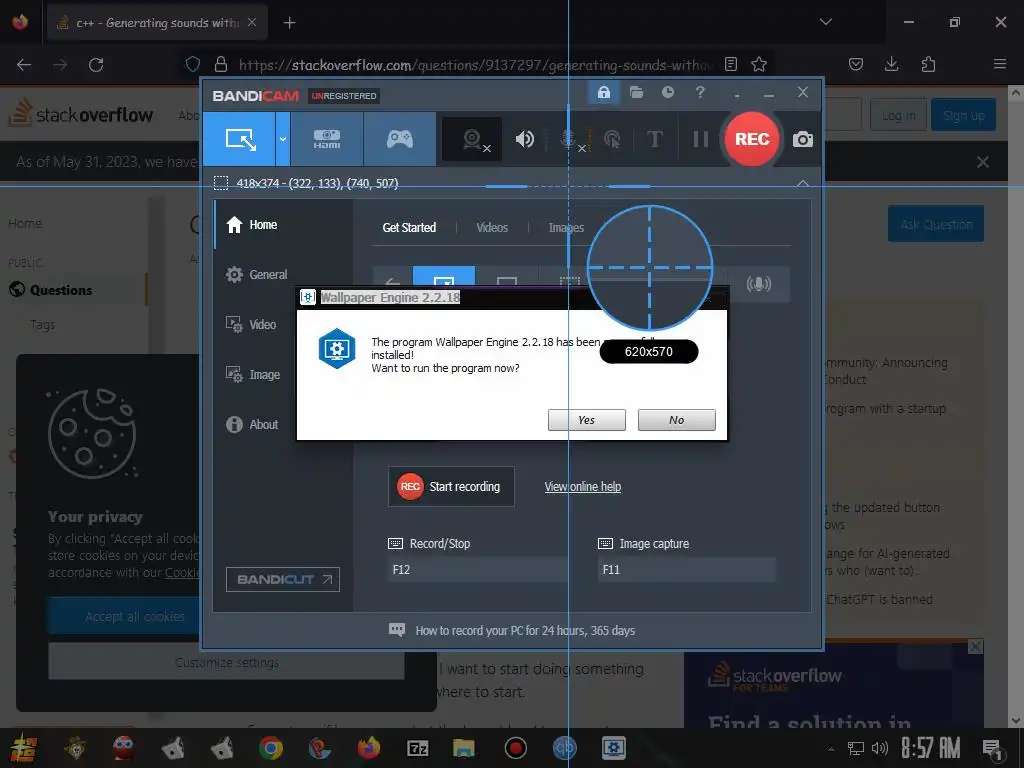Open the screen recording mode dropdown arrow
Screen dimensions: 1024x768
(283, 139)
